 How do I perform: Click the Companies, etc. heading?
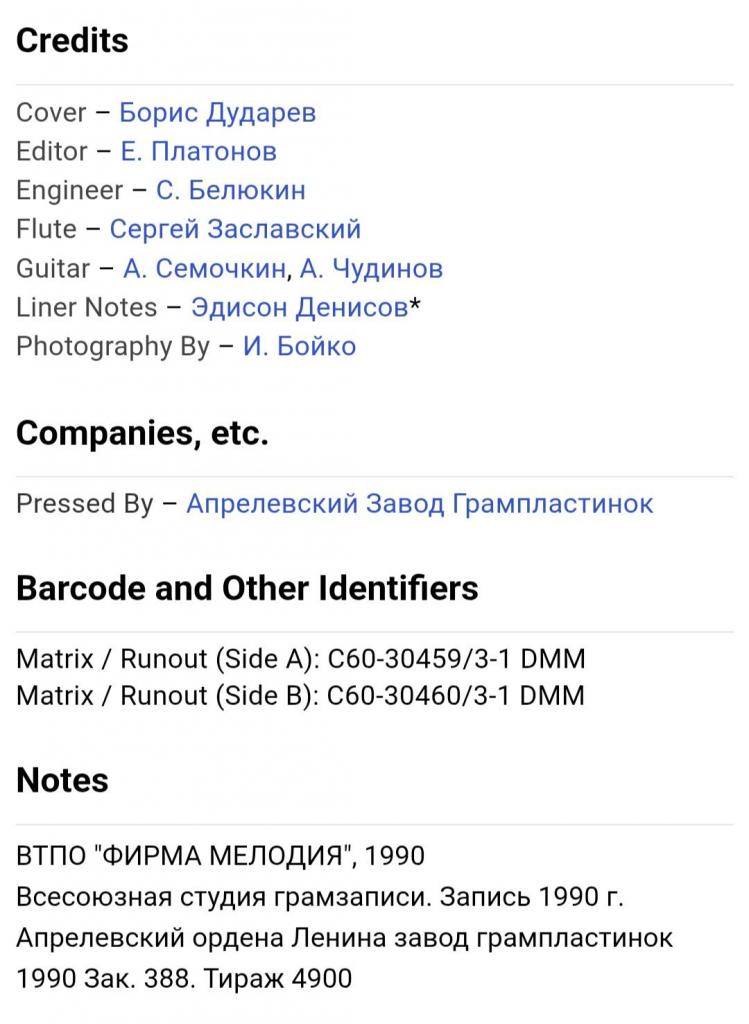142,433
